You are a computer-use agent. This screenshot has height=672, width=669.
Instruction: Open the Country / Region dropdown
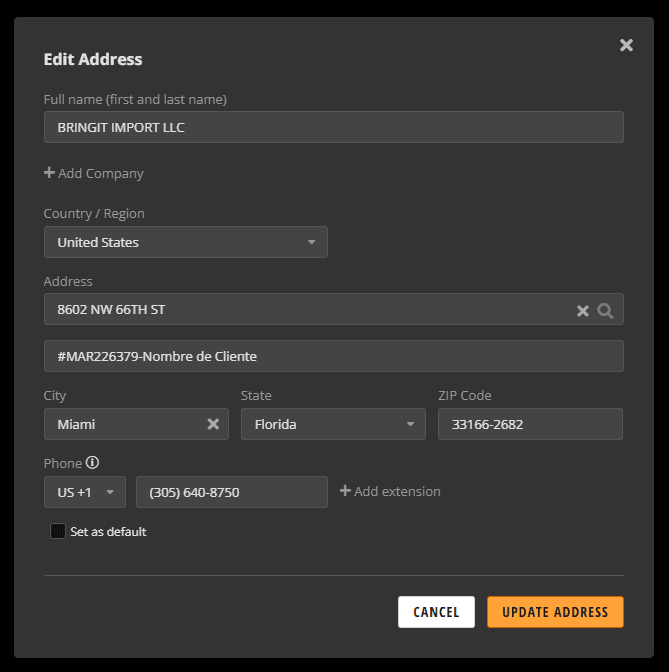coord(186,242)
